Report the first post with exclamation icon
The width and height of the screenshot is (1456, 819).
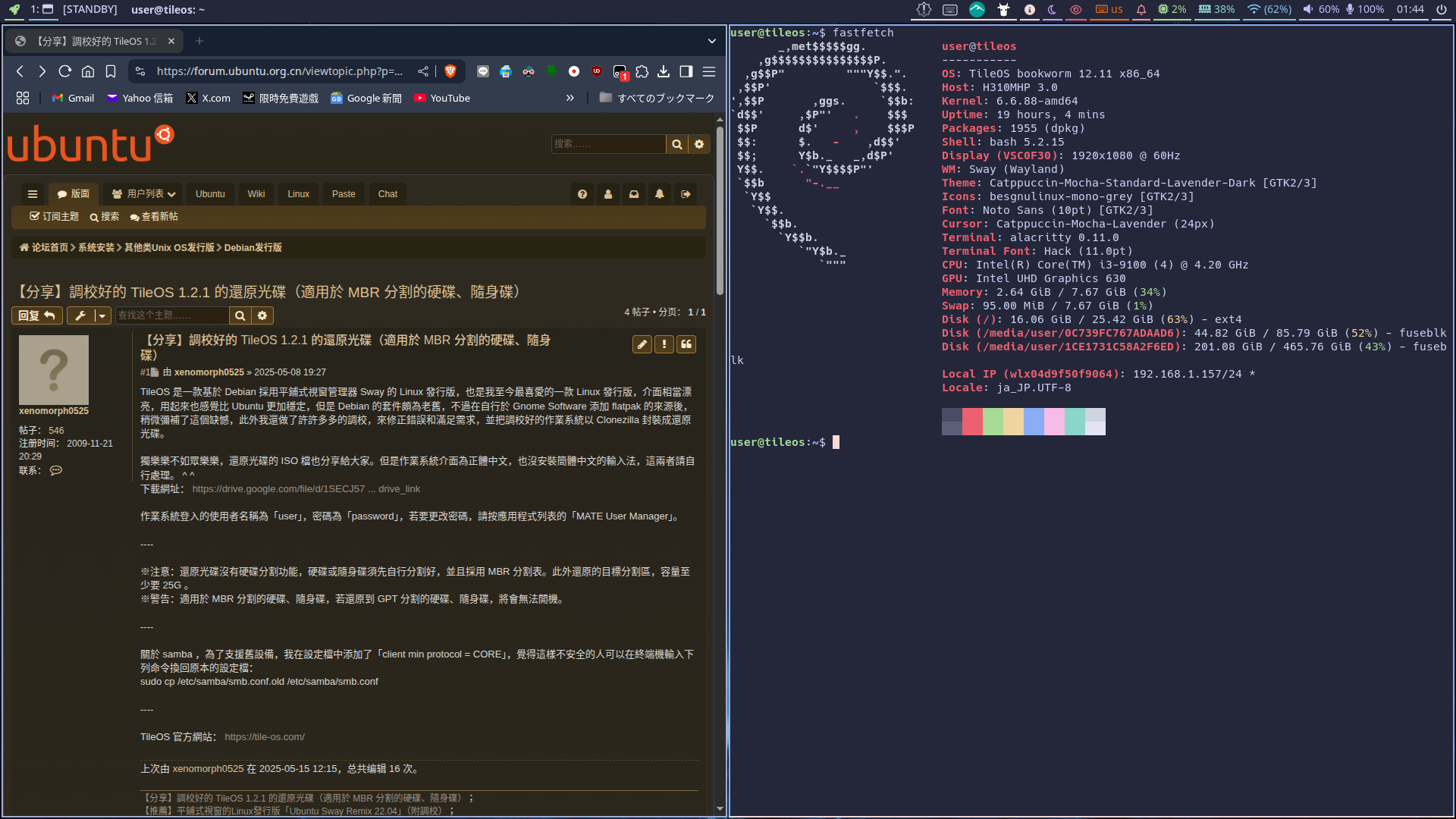coord(664,344)
